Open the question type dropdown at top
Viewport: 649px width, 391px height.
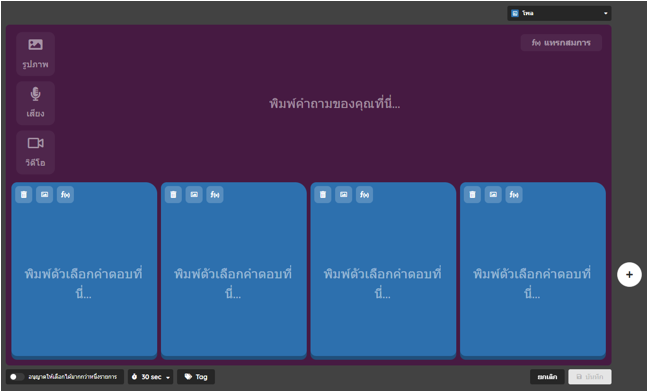(x=559, y=13)
